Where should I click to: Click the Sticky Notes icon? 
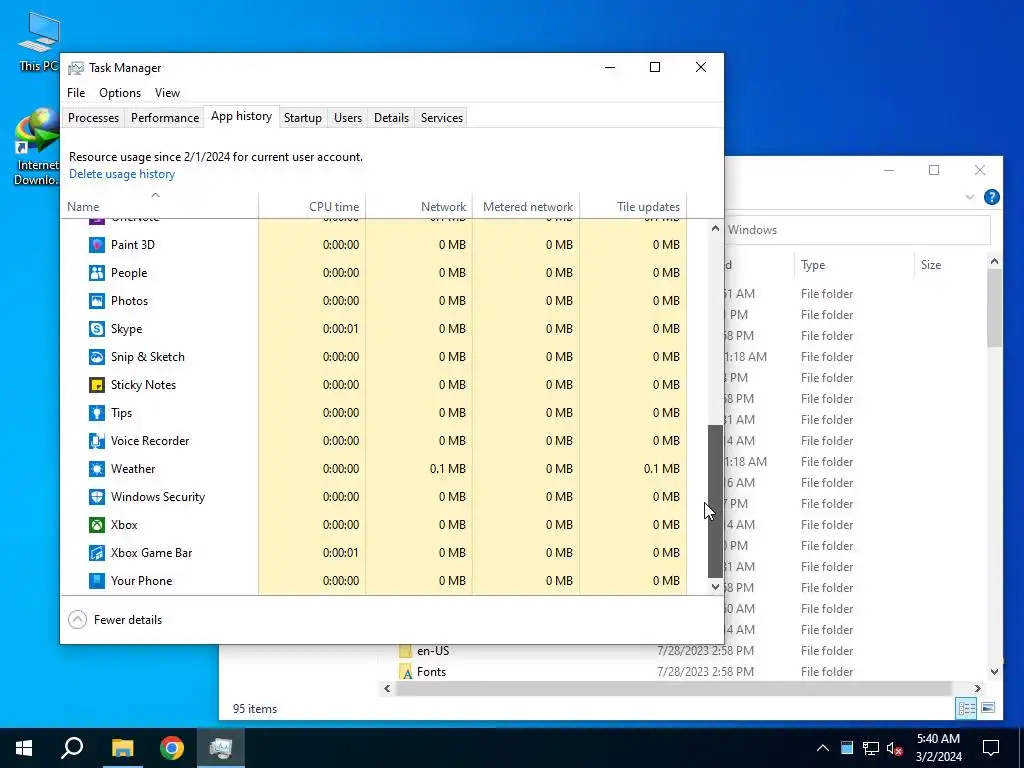pos(97,385)
